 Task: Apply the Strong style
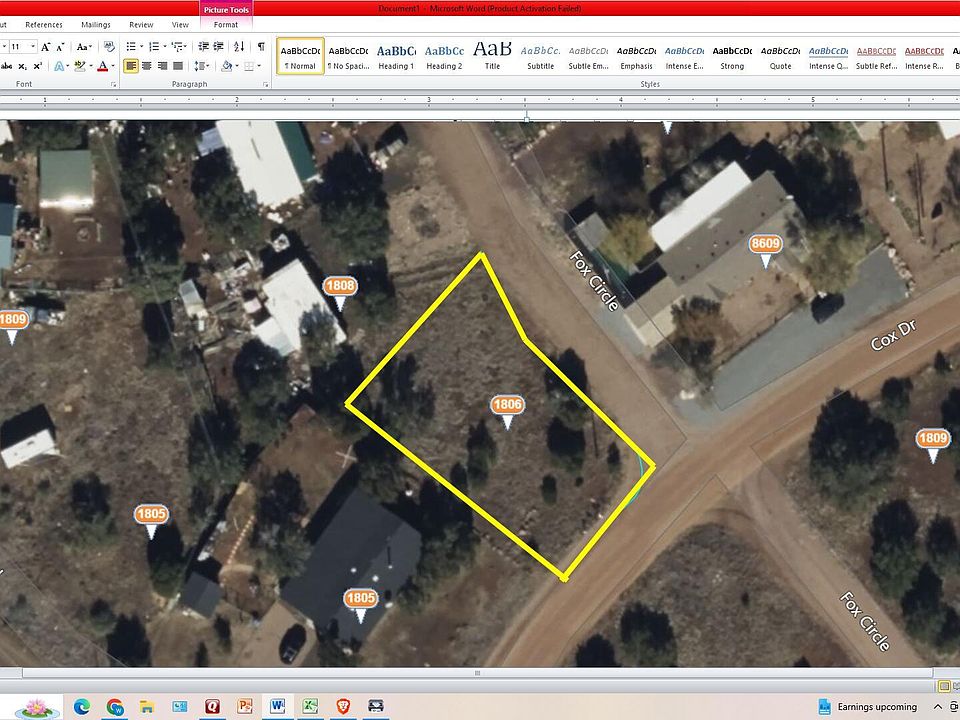coord(732,56)
